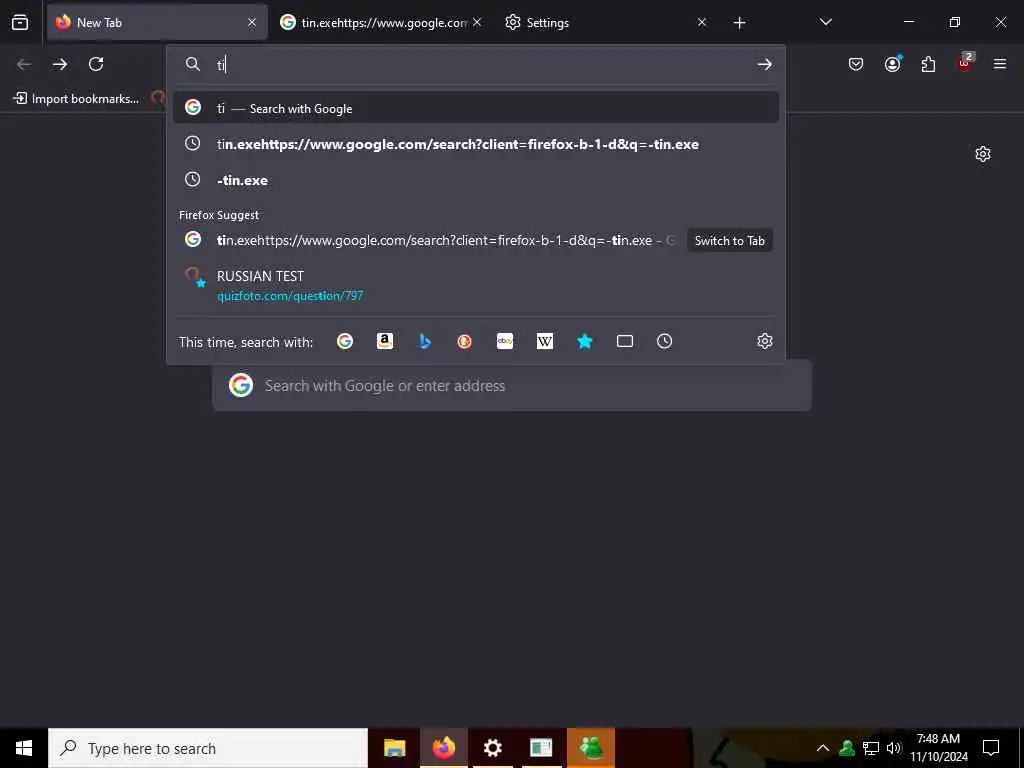Click the page 'Search with Google' box
1024x768 pixels.
(x=512, y=385)
